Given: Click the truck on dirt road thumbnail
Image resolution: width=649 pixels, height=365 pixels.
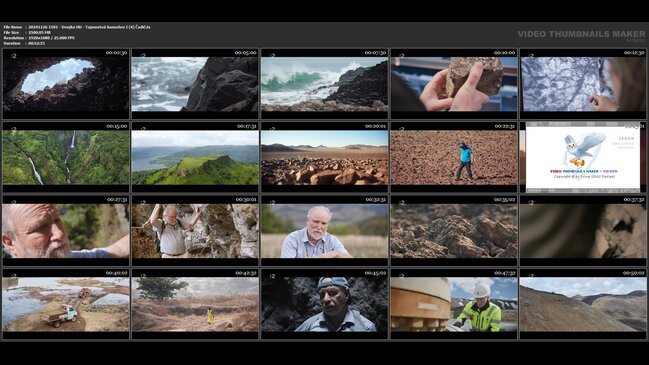Looking at the screenshot, I should point(66,304).
